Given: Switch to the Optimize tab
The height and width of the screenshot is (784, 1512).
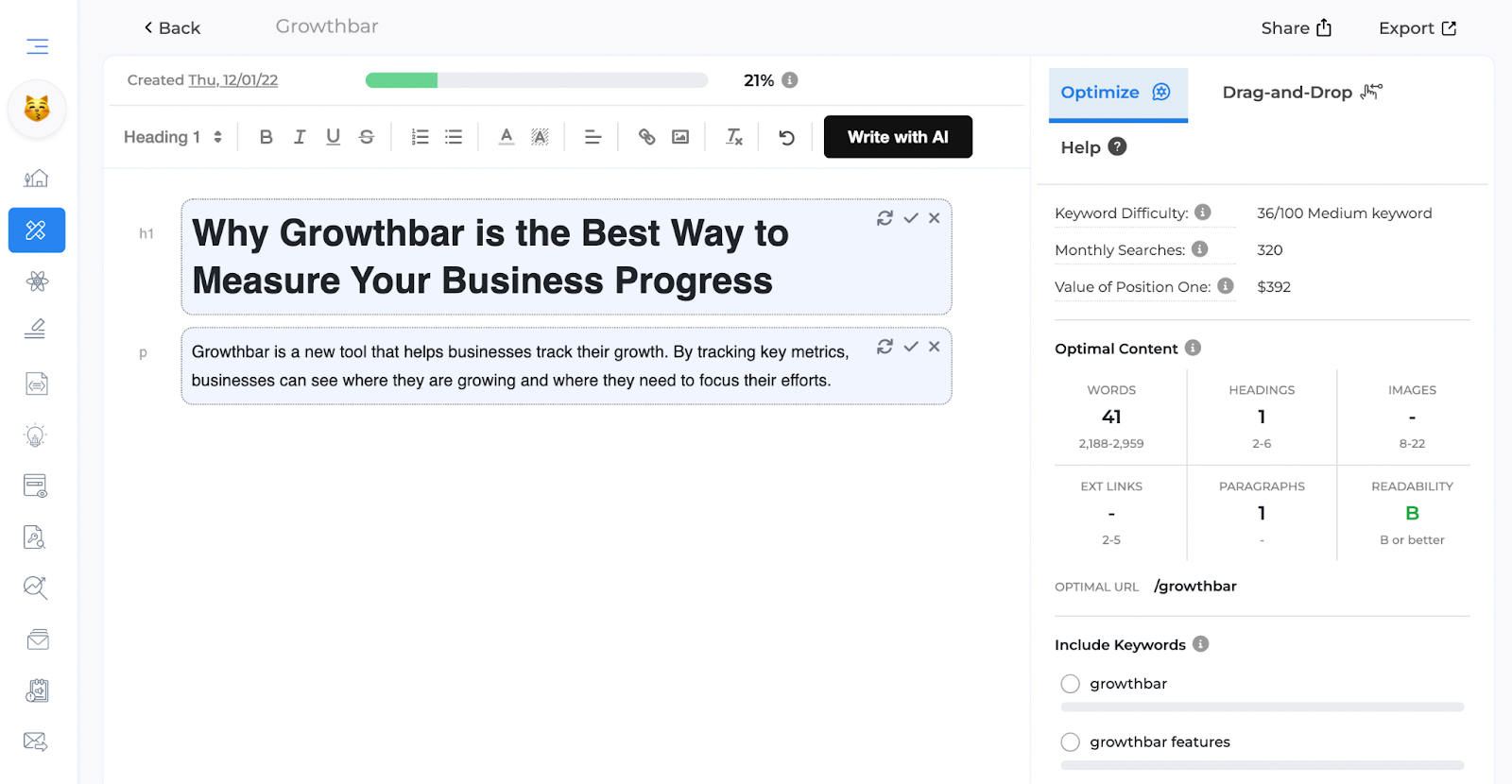Looking at the screenshot, I should tap(1118, 93).
